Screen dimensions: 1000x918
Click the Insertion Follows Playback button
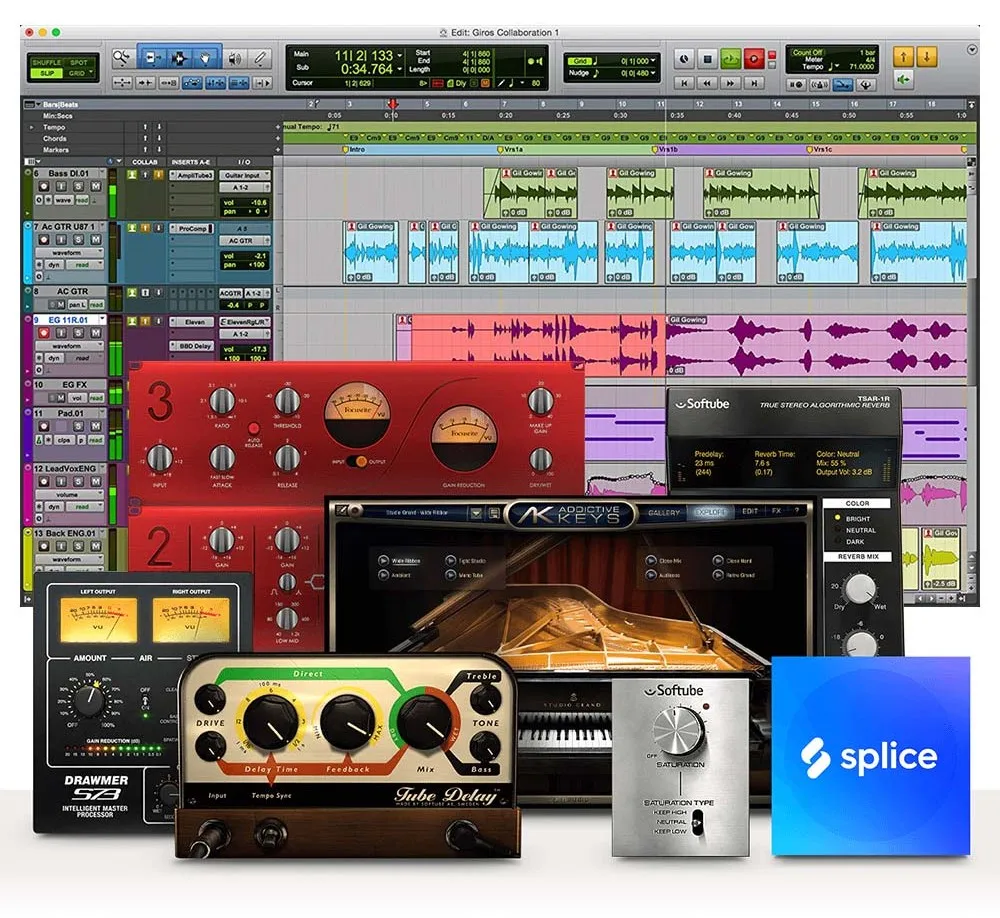click(x=262, y=83)
